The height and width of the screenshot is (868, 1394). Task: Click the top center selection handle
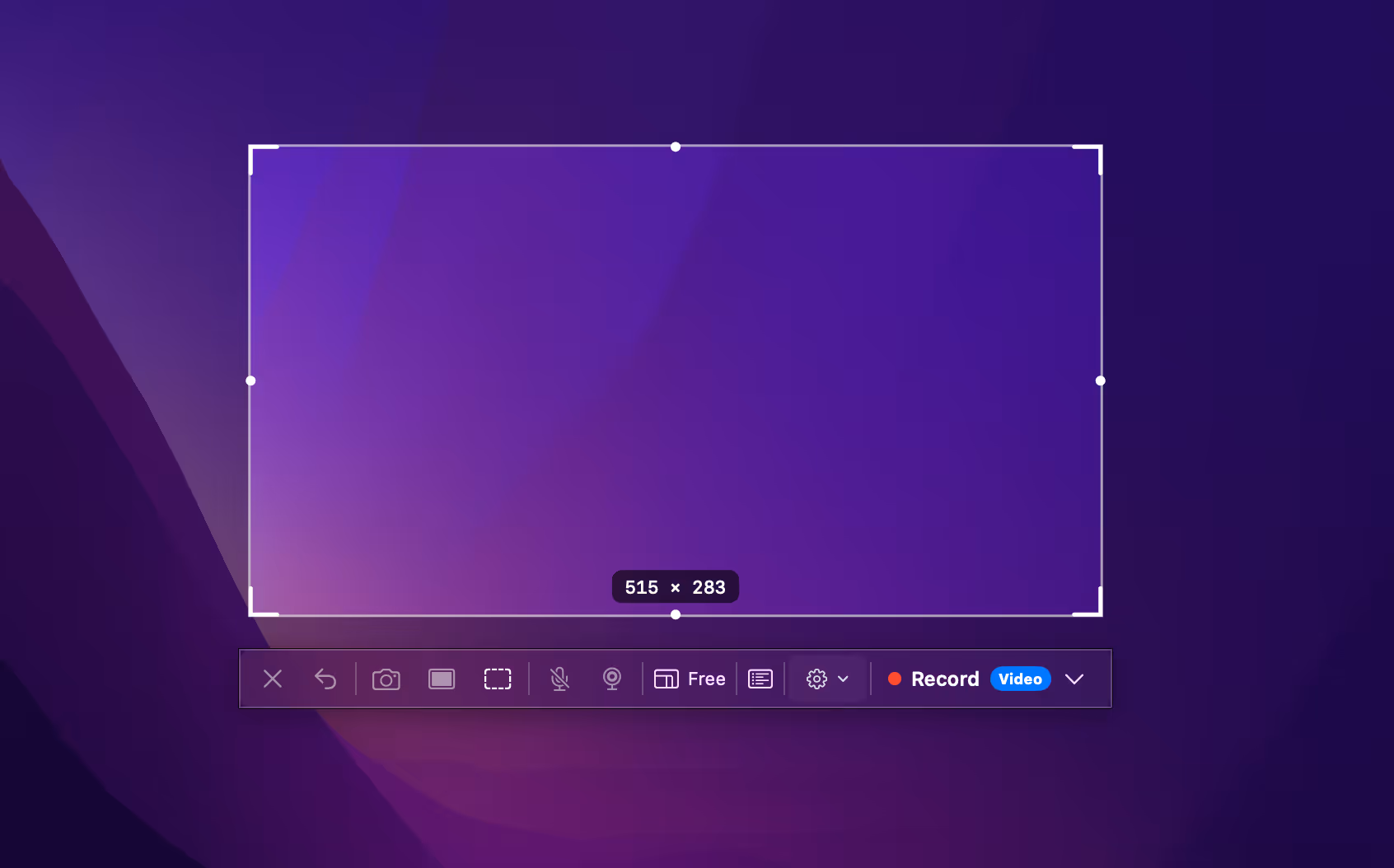[x=676, y=147]
